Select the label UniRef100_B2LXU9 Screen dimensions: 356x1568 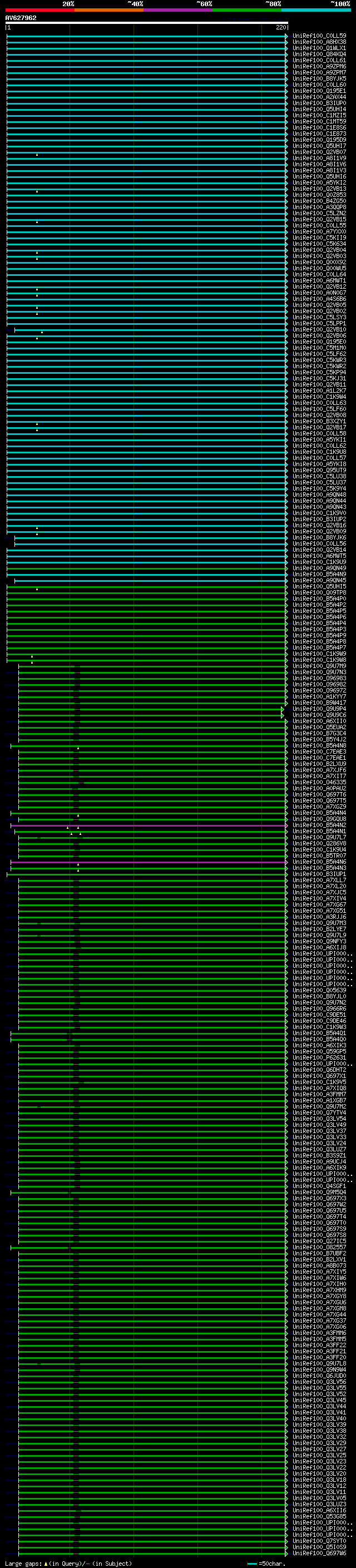319,764
